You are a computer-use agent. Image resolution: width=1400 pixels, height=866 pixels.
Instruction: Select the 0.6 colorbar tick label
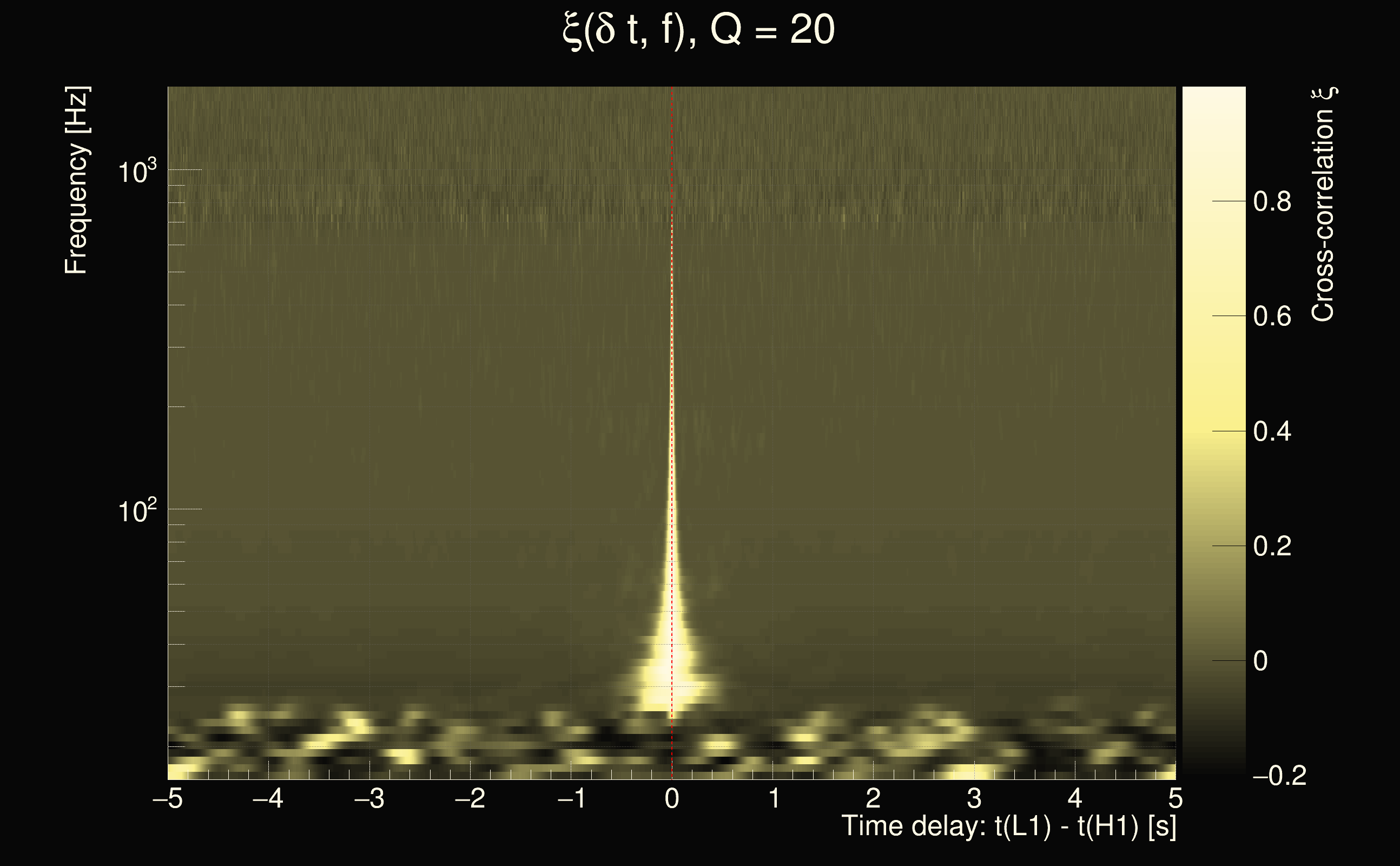pos(1272,316)
